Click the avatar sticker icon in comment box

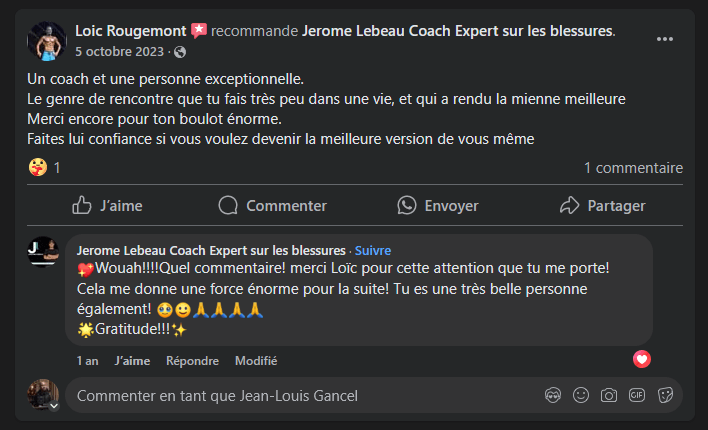(553, 396)
